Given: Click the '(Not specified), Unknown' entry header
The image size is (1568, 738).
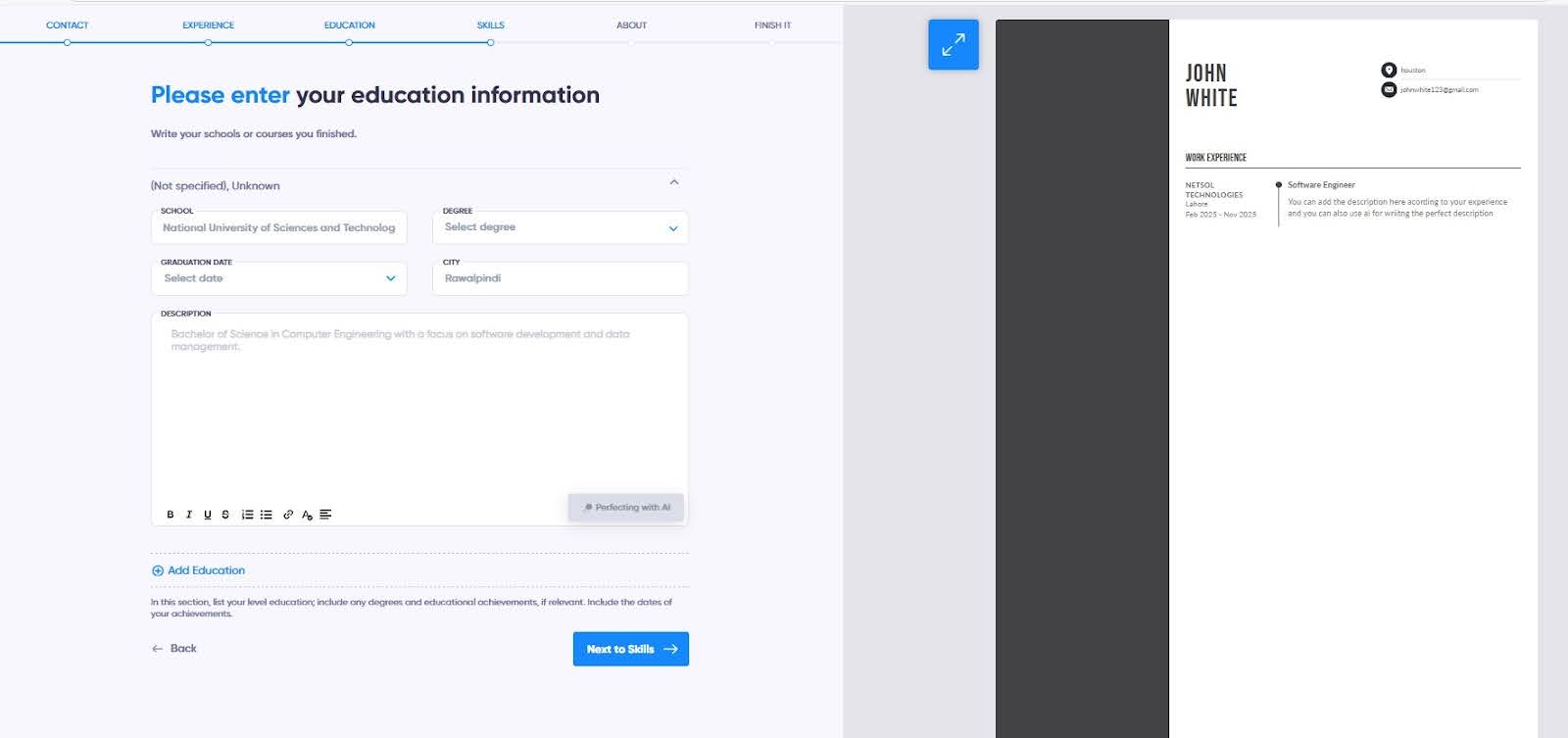Looking at the screenshot, I should [216, 186].
